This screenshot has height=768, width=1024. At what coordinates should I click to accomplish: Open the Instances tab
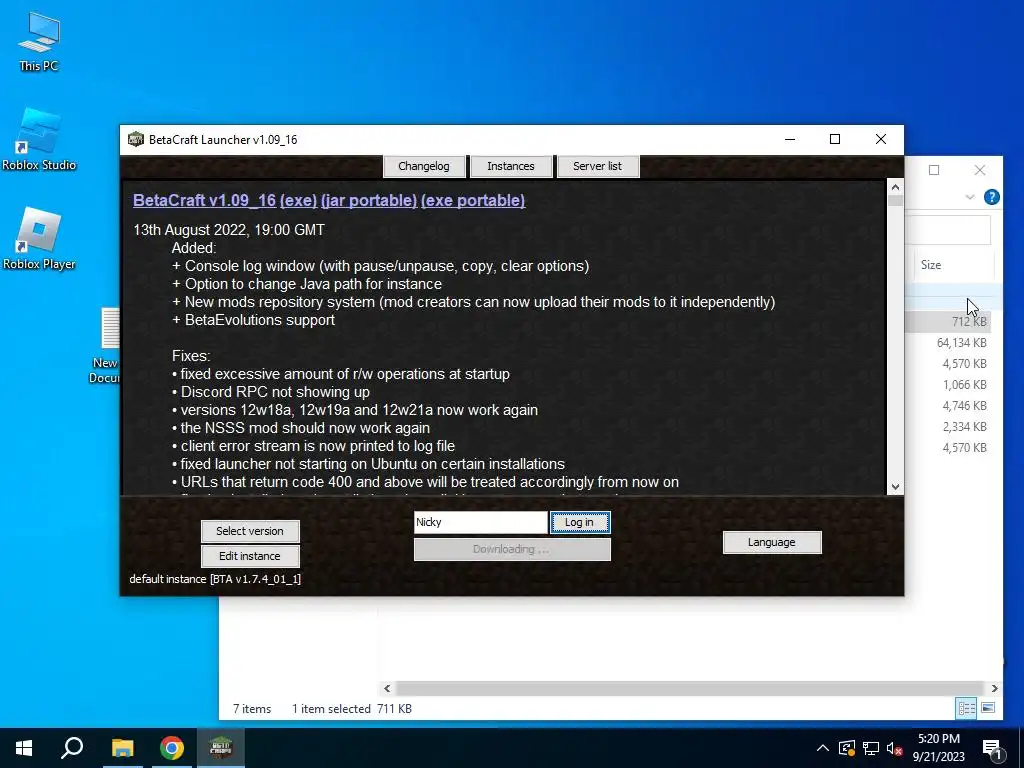pos(511,166)
